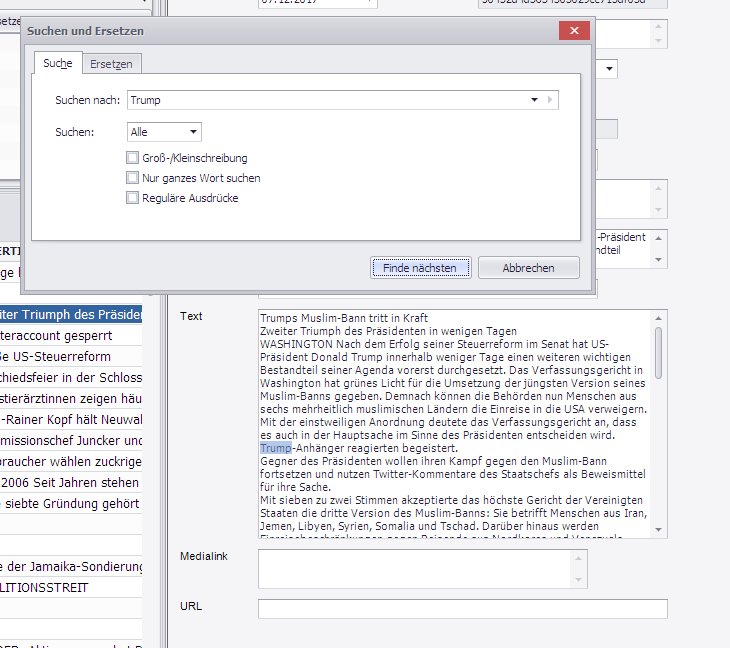Viewport: 730px width, 648px height.
Task: Click inside the URL input field
Action: [461, 609]
